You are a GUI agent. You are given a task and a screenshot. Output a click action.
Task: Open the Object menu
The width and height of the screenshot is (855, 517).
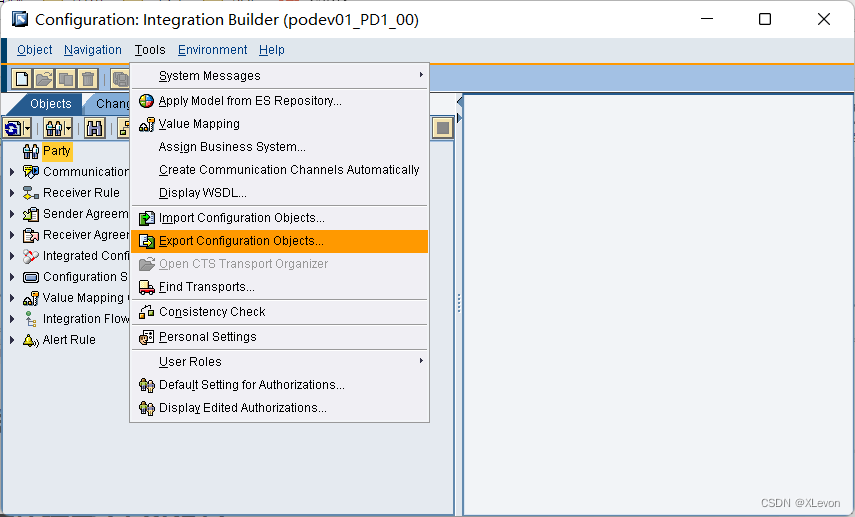click(x=34, y=50)
